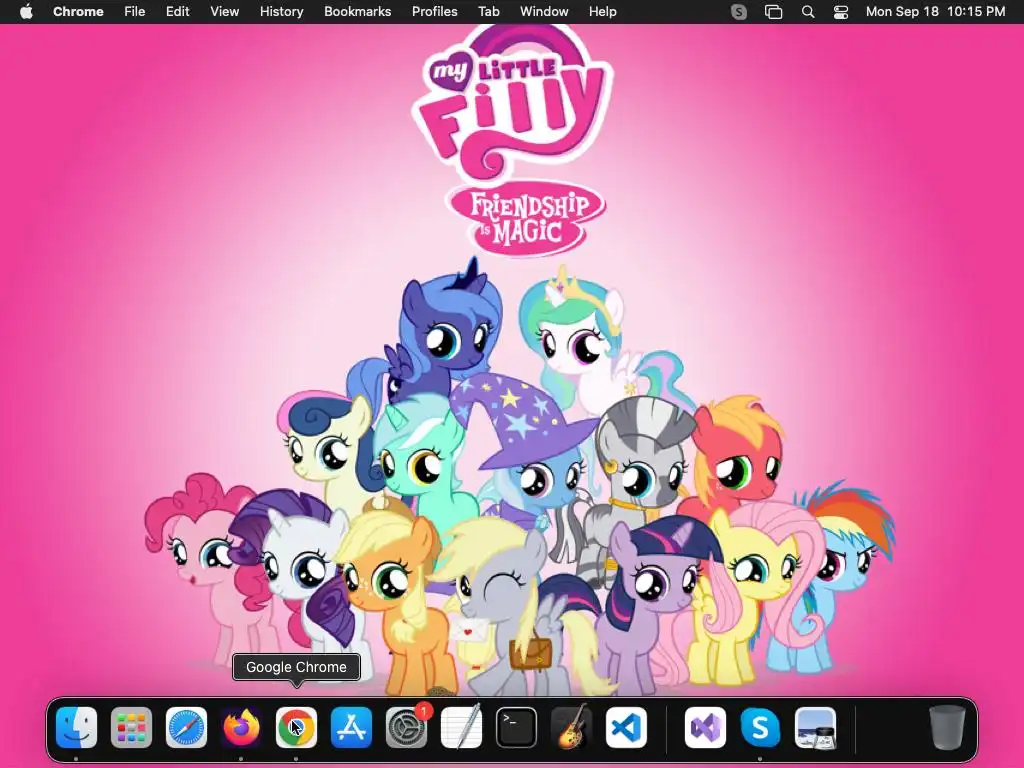The image size is (1024, 768).
Task: Click the Stage Manager menu bar icon
Action: (773, 12)
